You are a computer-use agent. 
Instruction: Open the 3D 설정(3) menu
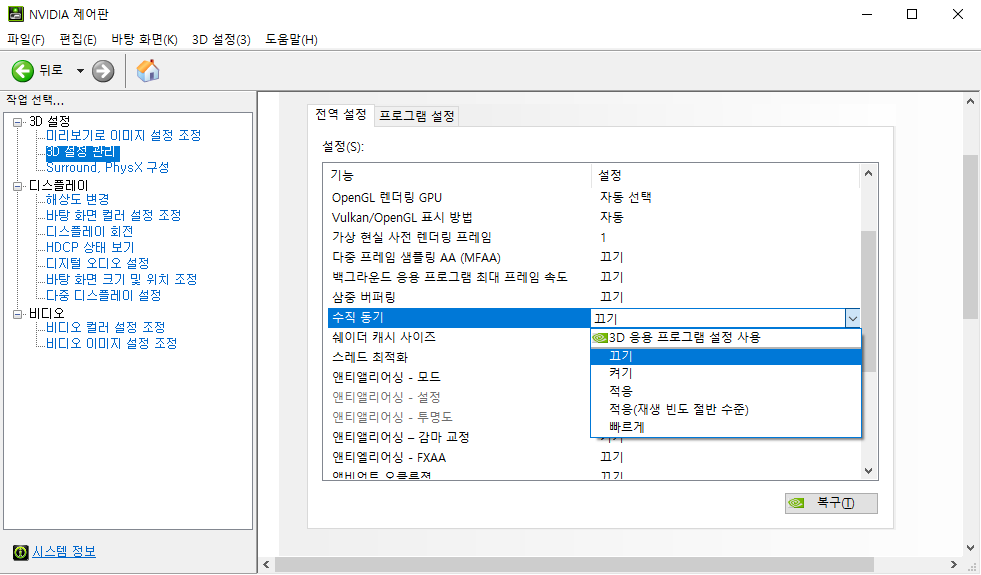[221, 39]
